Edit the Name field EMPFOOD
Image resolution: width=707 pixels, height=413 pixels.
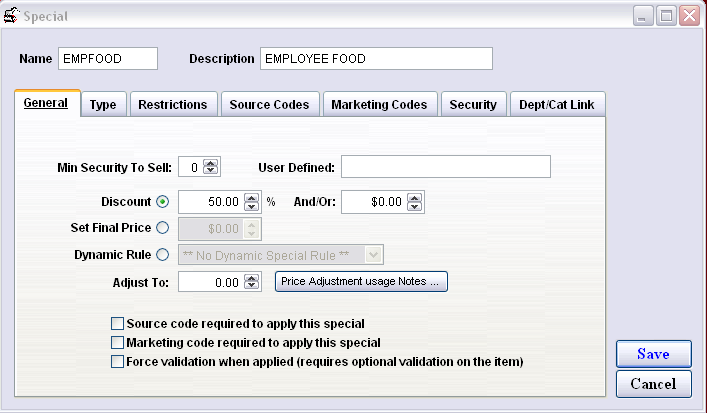click(x=108, y=59)
